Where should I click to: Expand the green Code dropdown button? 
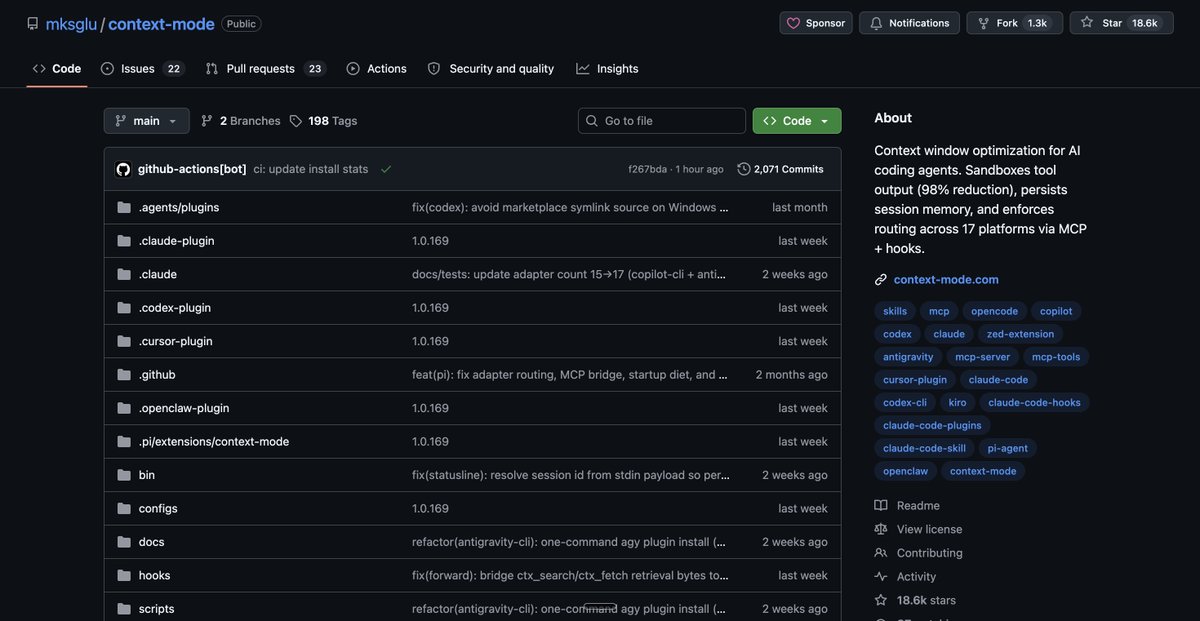[797, 121]
